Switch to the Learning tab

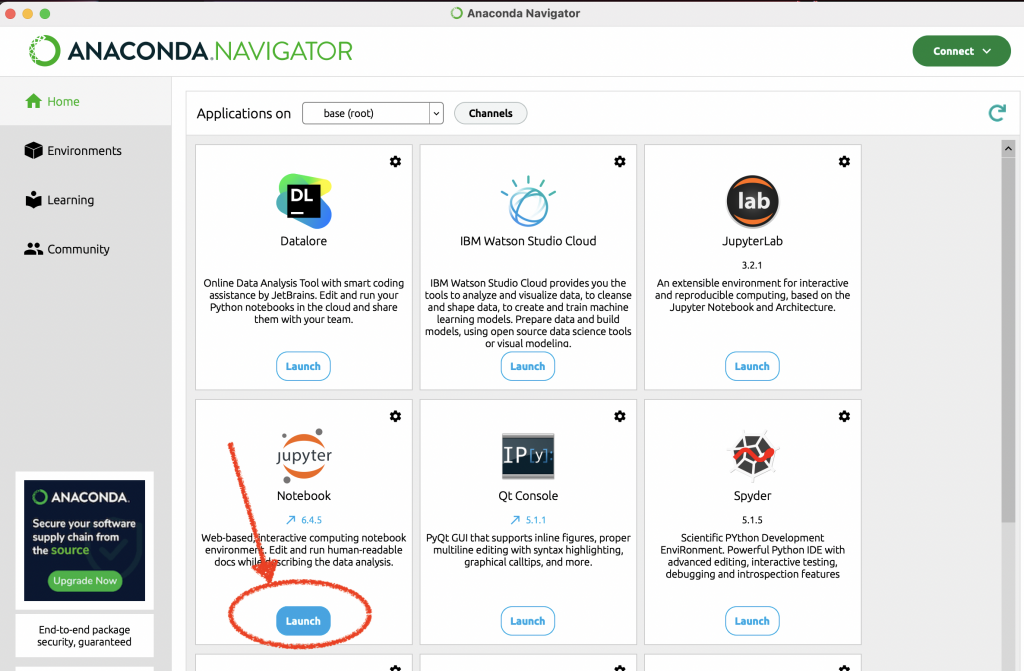[70, 200]
